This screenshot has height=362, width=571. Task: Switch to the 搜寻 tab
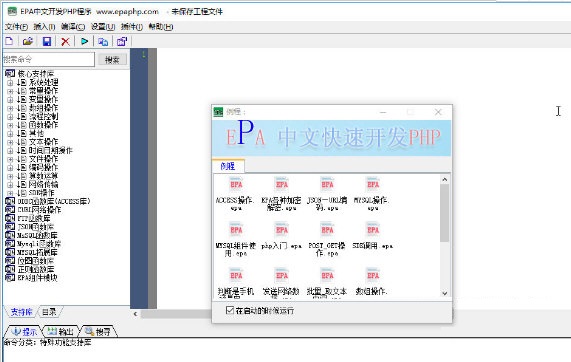(98, 331)
